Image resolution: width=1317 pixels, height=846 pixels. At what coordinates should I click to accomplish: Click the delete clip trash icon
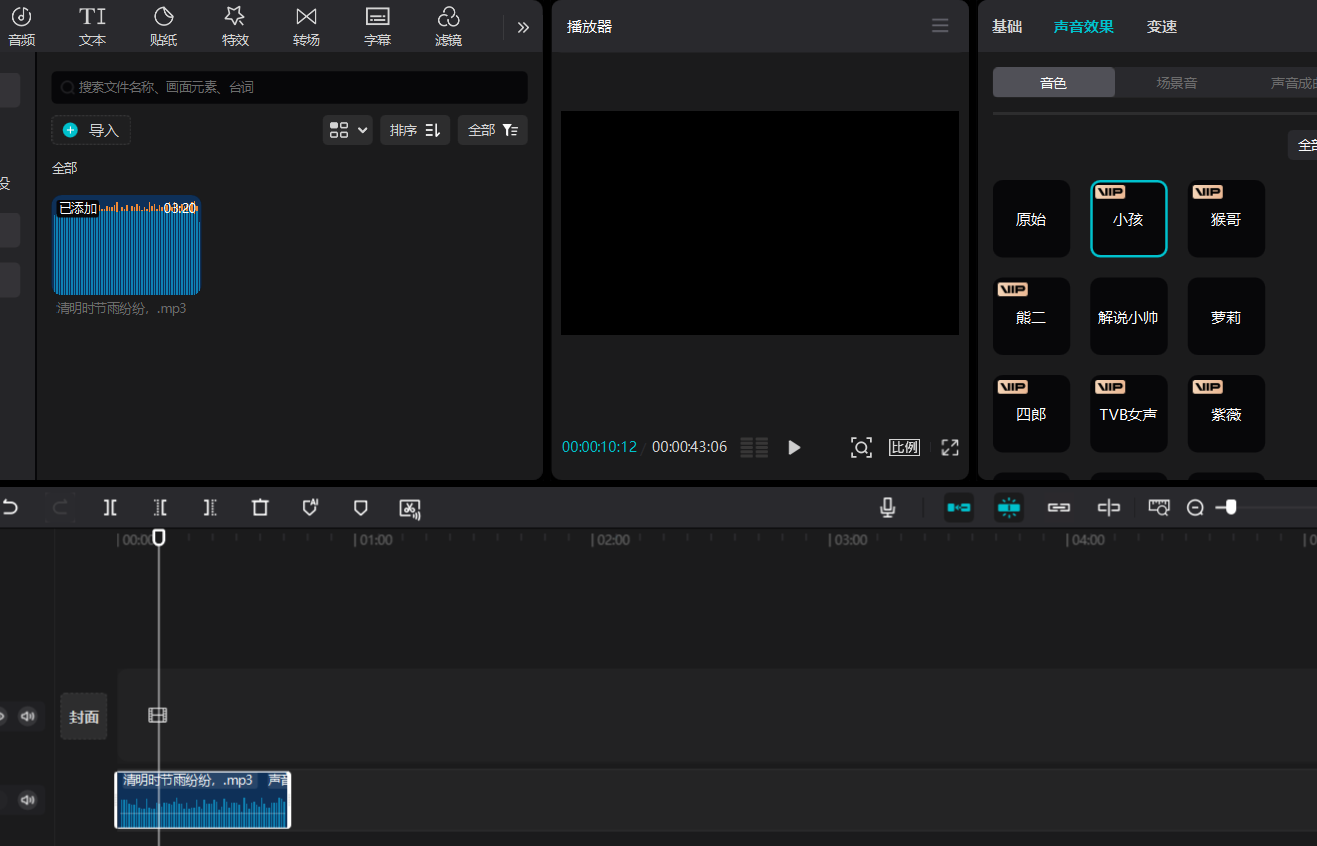260,507
